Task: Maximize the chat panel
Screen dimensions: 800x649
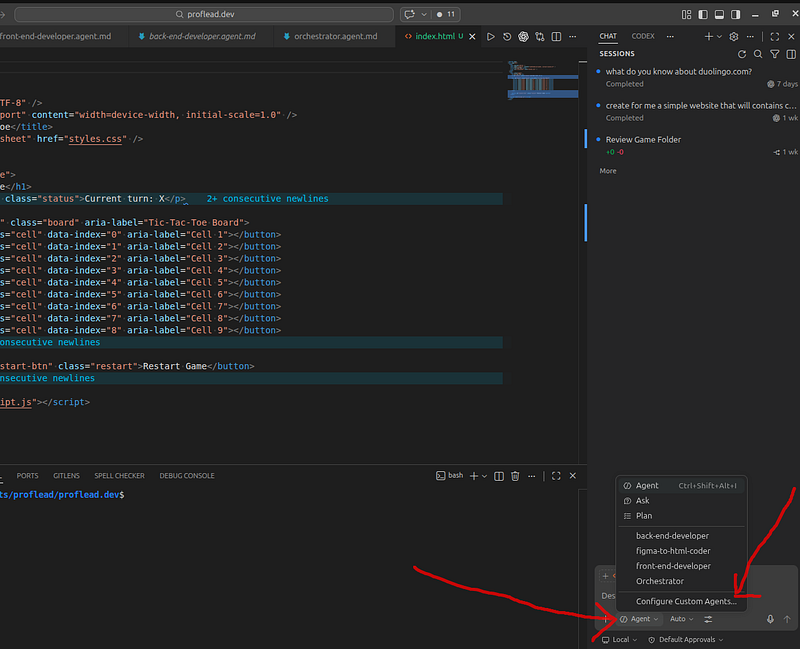Action: point(774,36)
